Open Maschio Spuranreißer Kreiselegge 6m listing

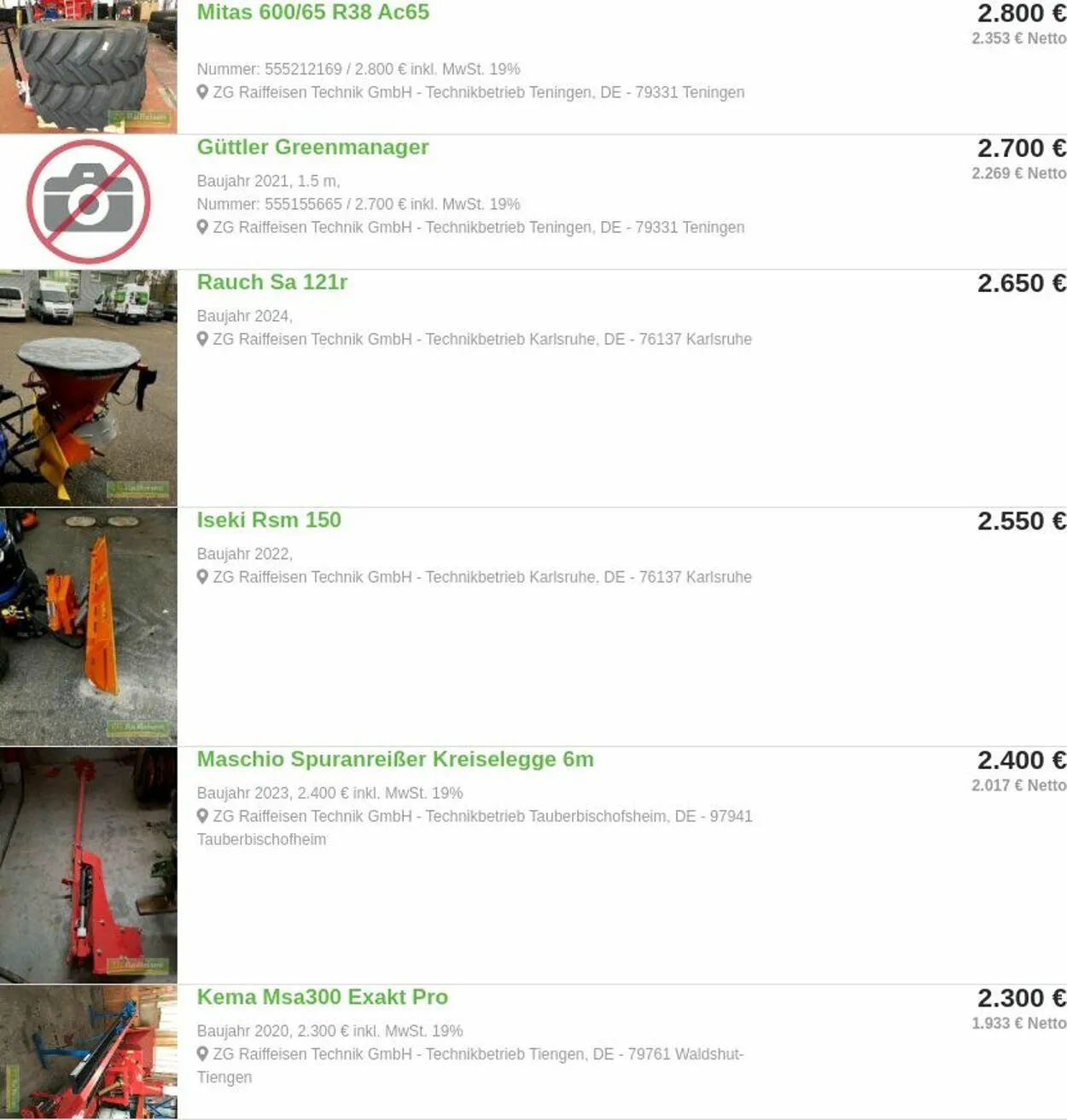(395, 759)
